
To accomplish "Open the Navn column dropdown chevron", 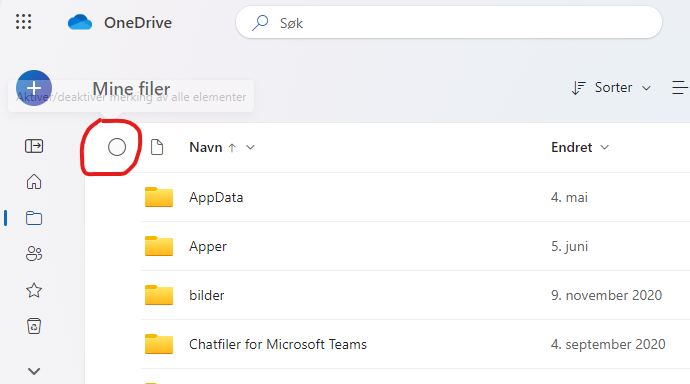I will [250, 147].
